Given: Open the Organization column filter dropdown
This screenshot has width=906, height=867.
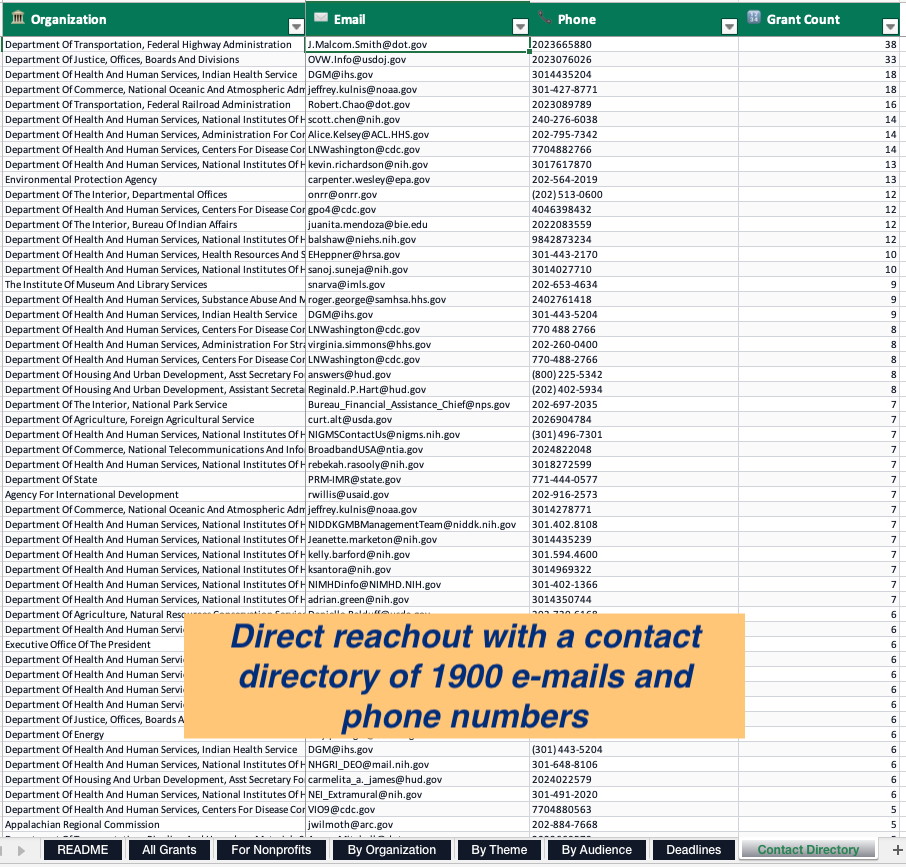Looking at the screenshot, I should pyautogui.click(x=296, y=27).
